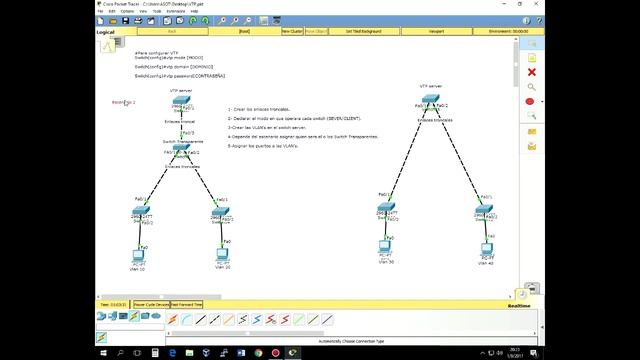Click the Zoom Reset magnifier icon
The image size is (640, 360).
[x=235, y=20]
